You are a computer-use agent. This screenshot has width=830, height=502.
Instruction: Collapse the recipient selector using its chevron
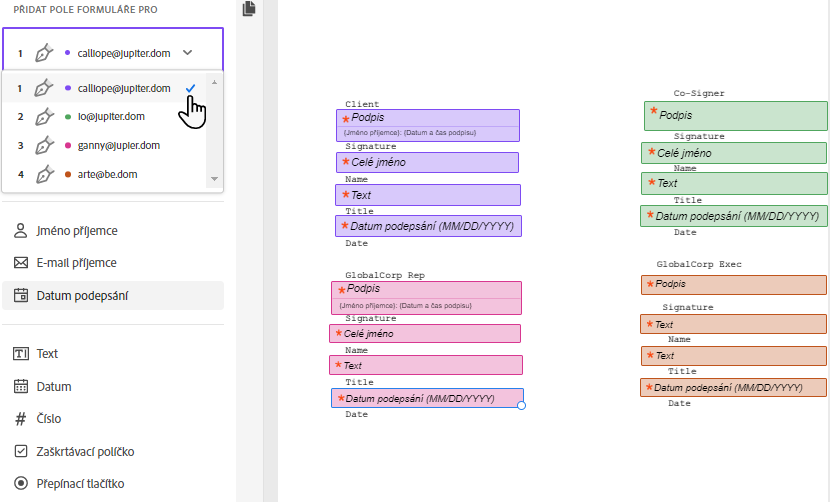point(188,52)
